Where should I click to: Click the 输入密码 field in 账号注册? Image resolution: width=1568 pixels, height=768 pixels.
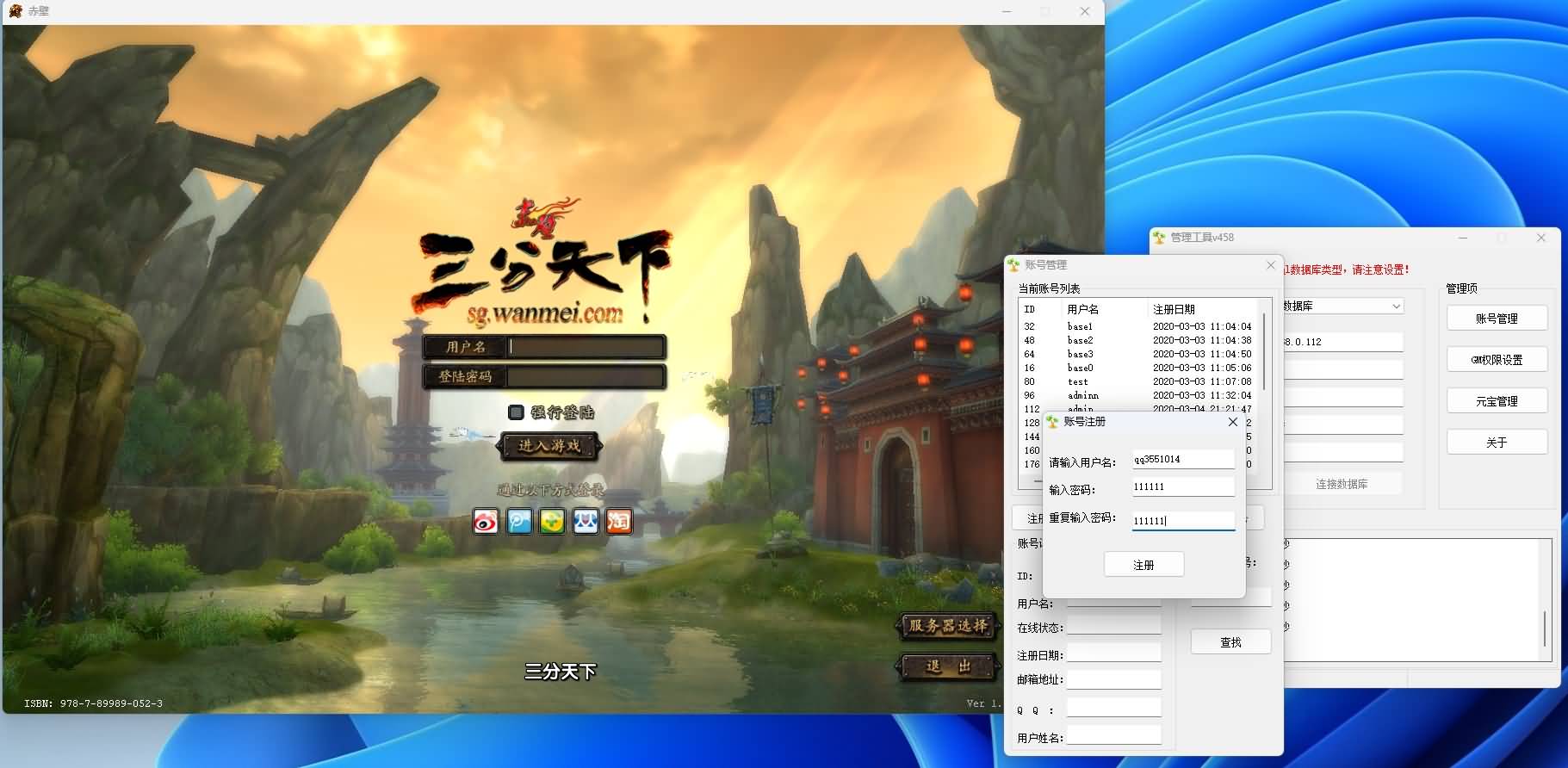[1183, 487]
